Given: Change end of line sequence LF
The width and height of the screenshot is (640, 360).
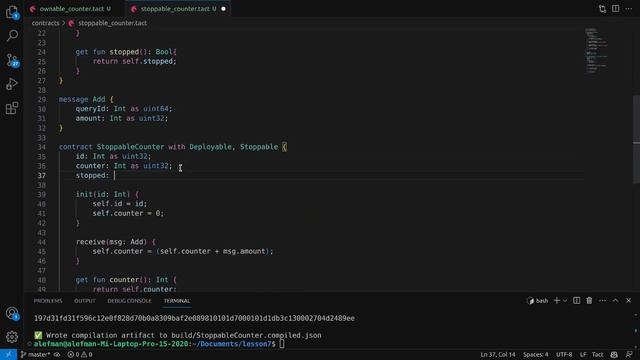Looking at the screenshot, I should coord(583,355).
